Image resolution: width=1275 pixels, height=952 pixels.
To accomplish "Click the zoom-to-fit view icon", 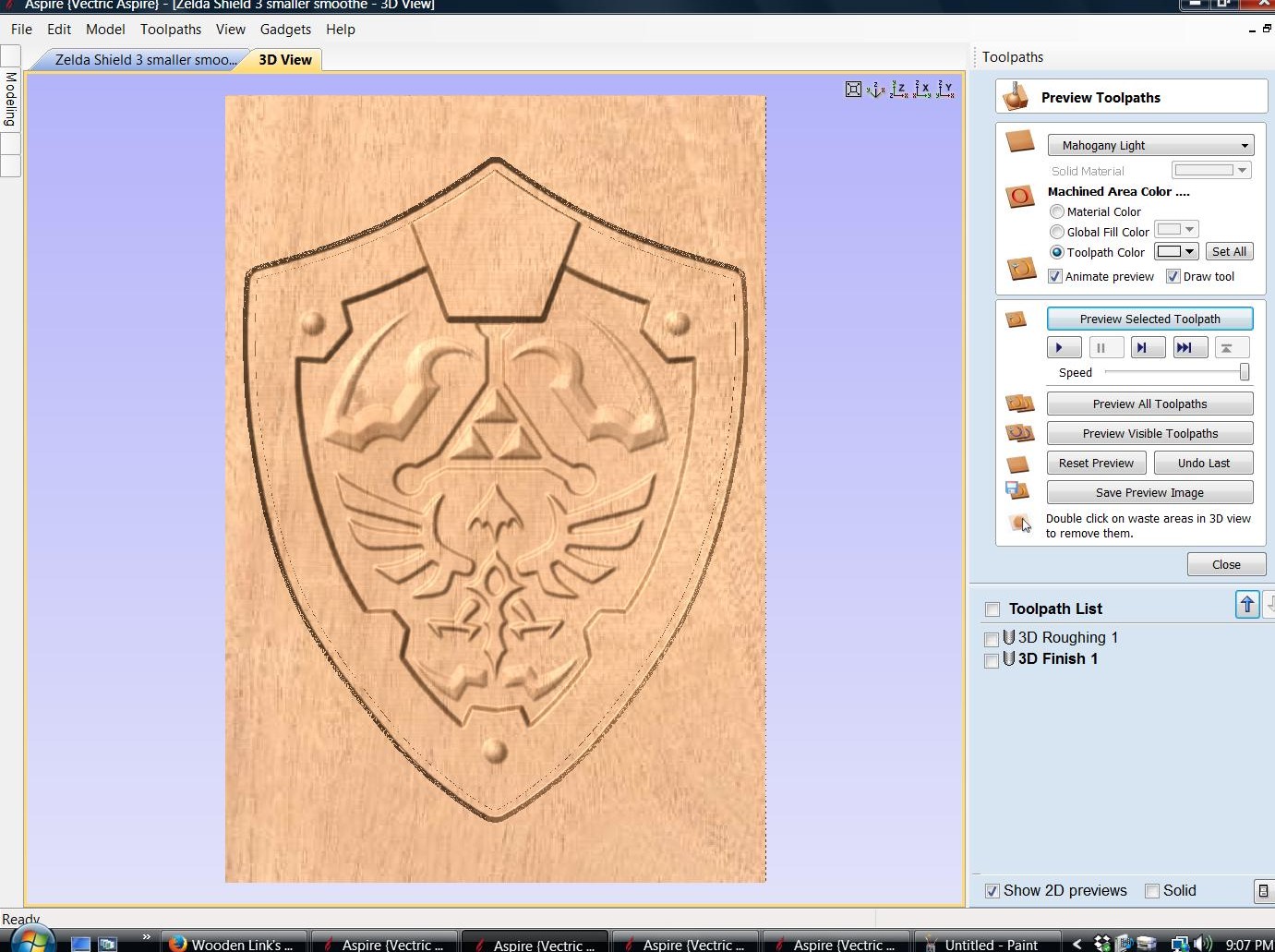I will click(854, 90).
